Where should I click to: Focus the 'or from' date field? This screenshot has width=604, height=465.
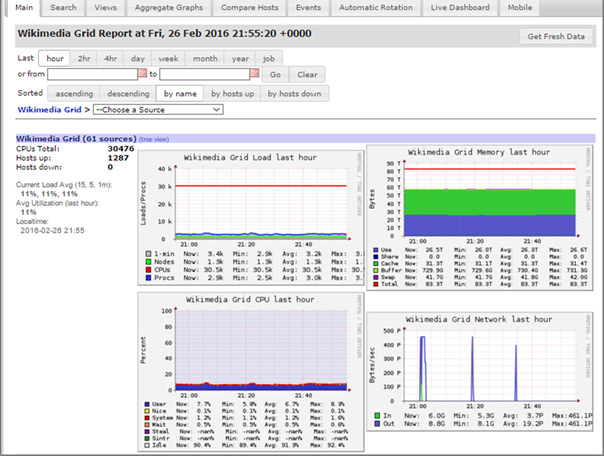point(92,74)
